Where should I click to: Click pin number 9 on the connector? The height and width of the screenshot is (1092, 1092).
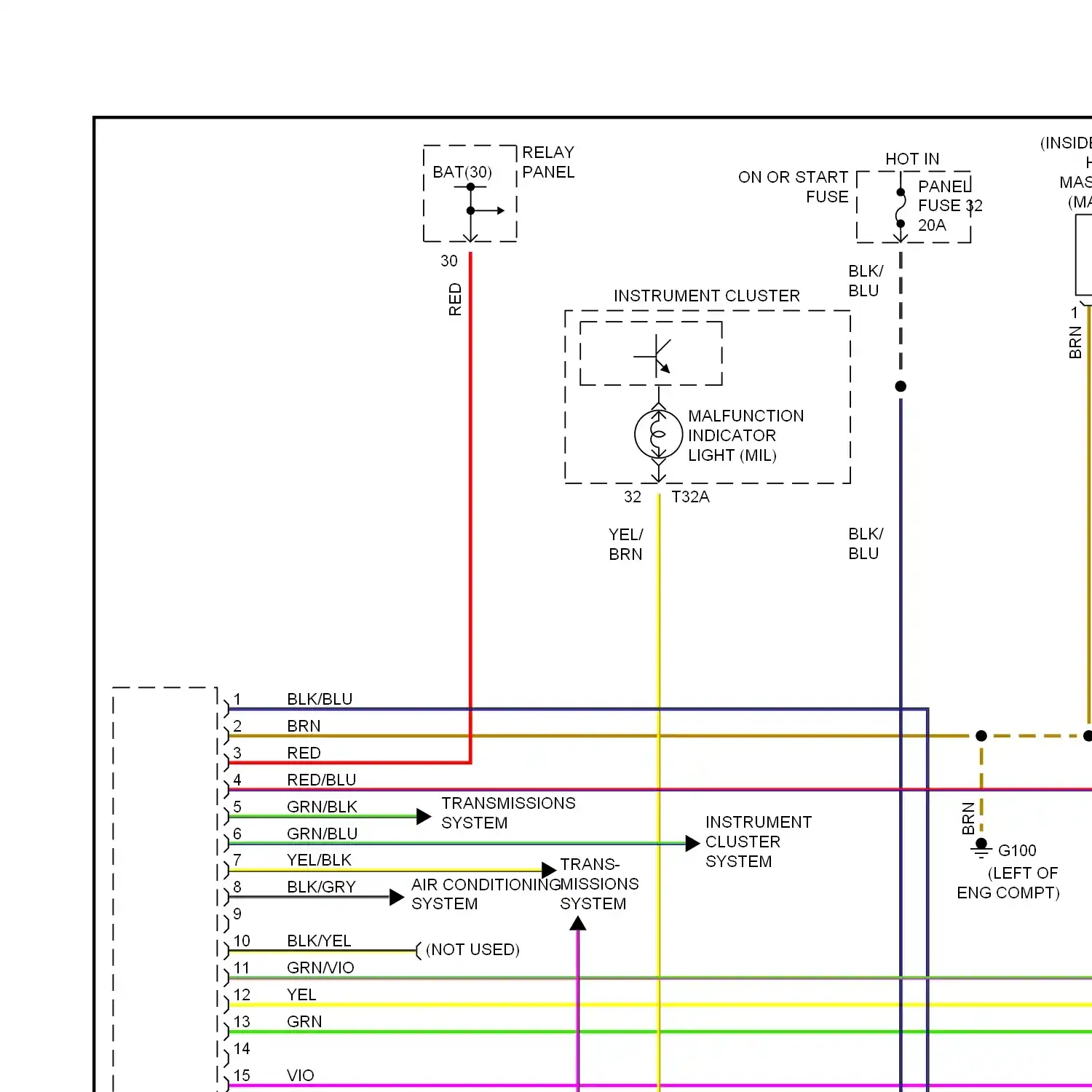click(x=237, y=914)
